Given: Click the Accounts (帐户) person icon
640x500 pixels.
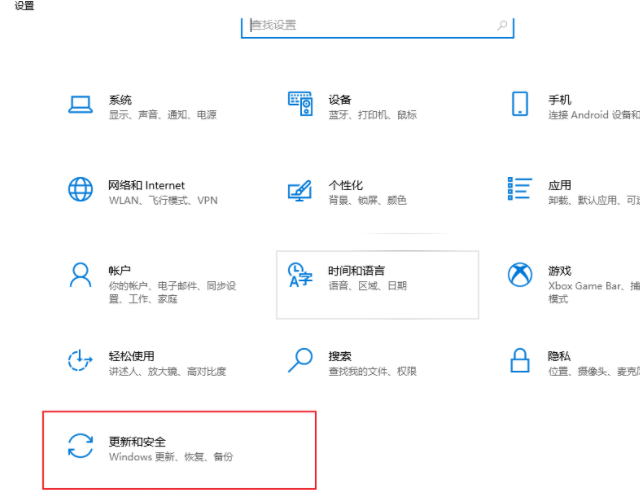Looking at the screenshot, I should tap(80, 275).
